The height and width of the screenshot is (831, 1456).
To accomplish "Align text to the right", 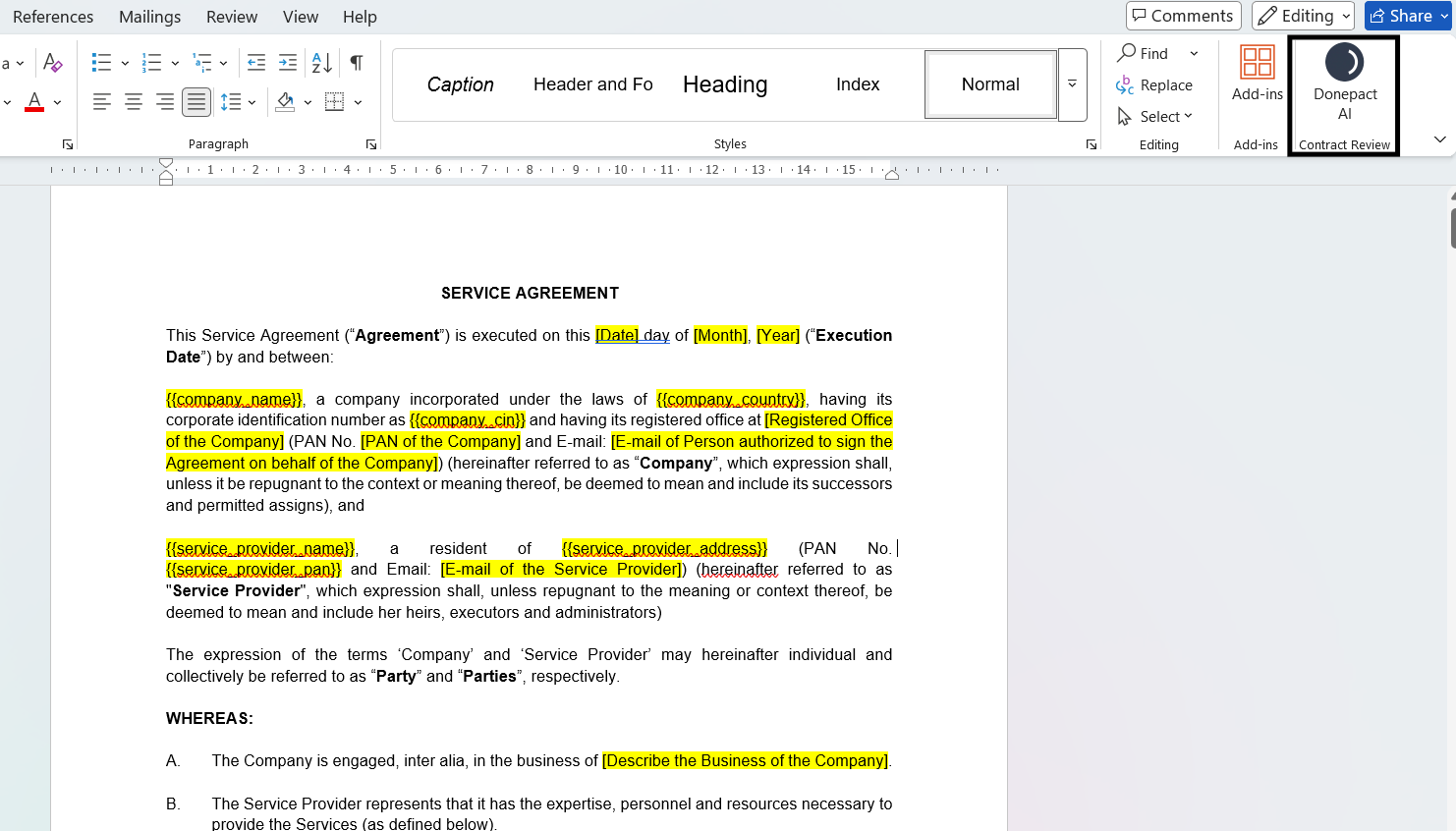I will (164, 101).
